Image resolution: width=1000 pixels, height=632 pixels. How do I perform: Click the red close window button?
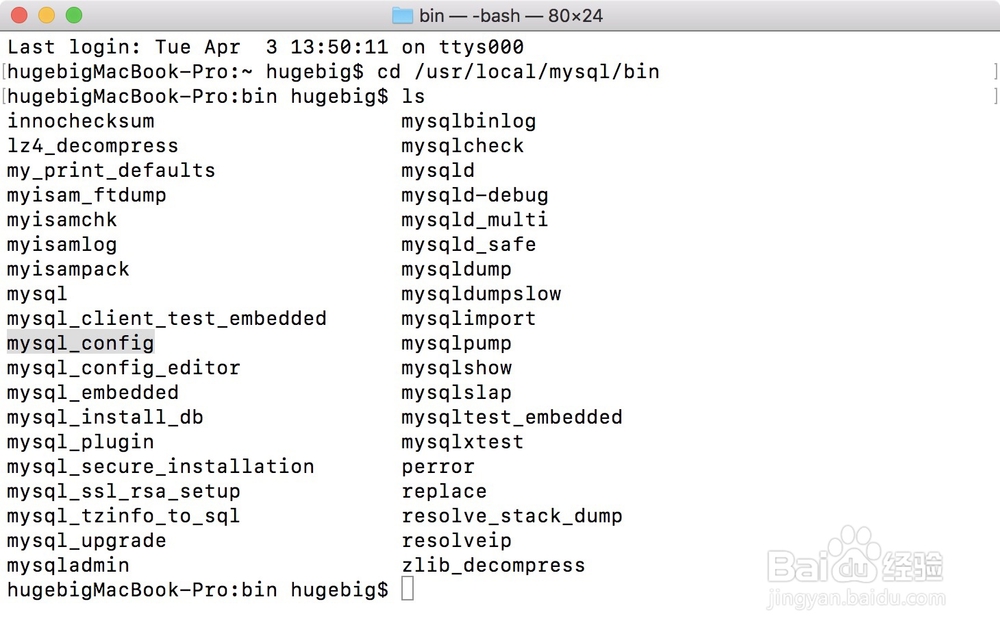[19, 15]
